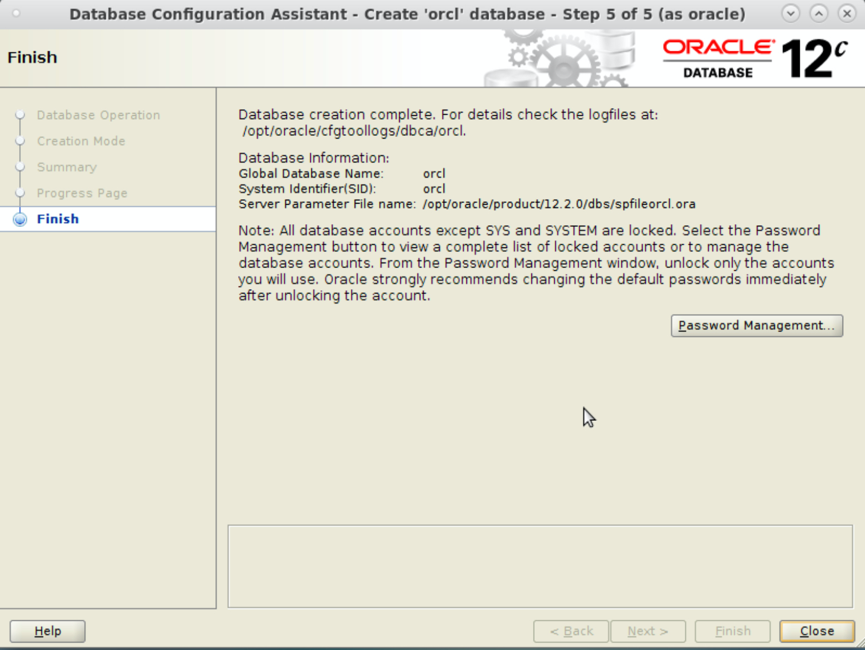
Task: Click the disabled Next button
Action: 648,631
